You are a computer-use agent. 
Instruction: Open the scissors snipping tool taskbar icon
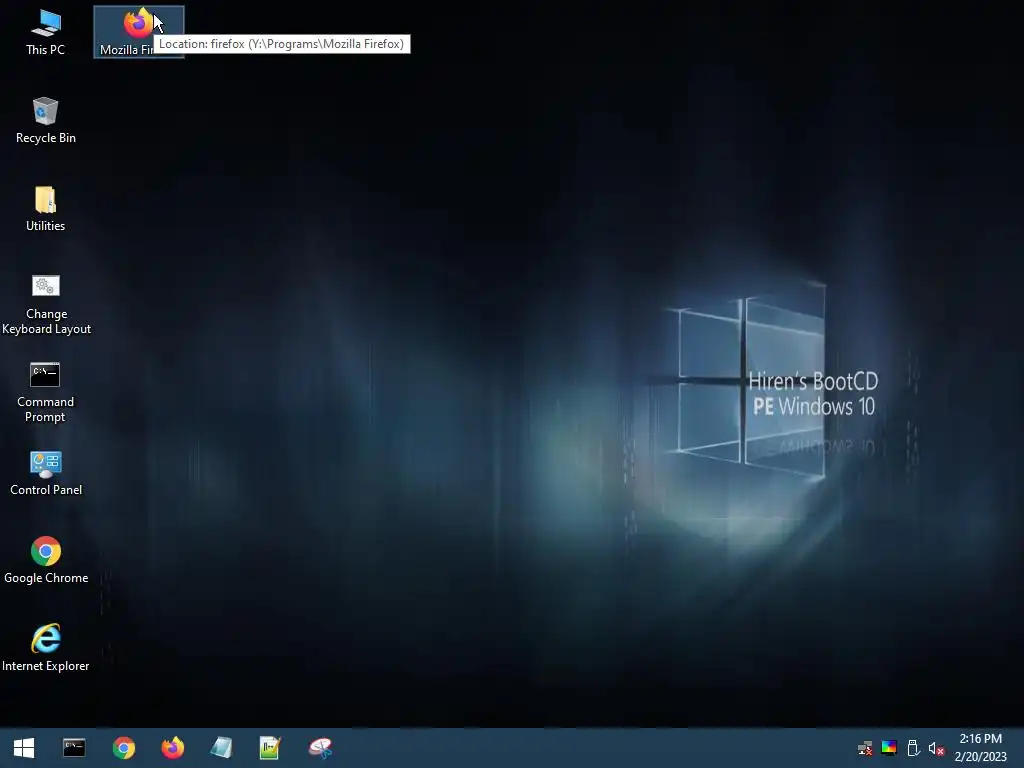[x=320, y=748]
